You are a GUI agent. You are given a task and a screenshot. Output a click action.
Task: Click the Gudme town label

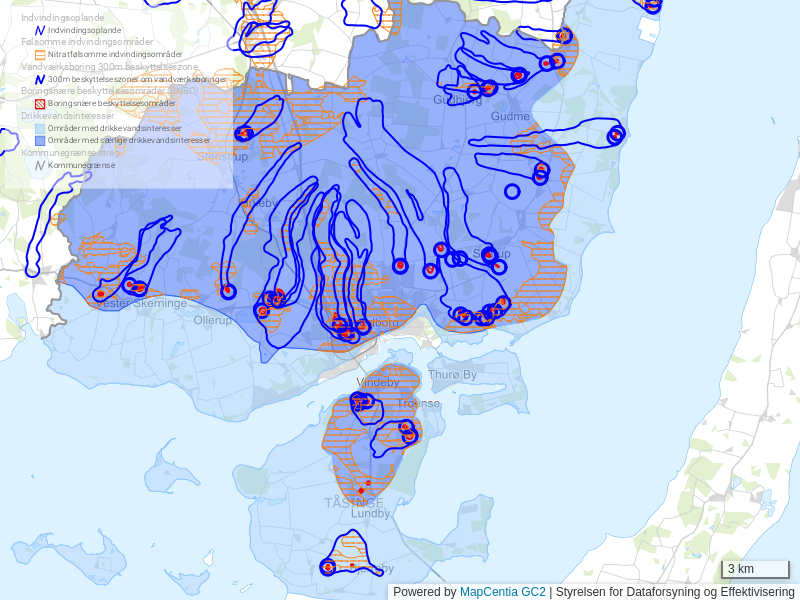point(510,117)
